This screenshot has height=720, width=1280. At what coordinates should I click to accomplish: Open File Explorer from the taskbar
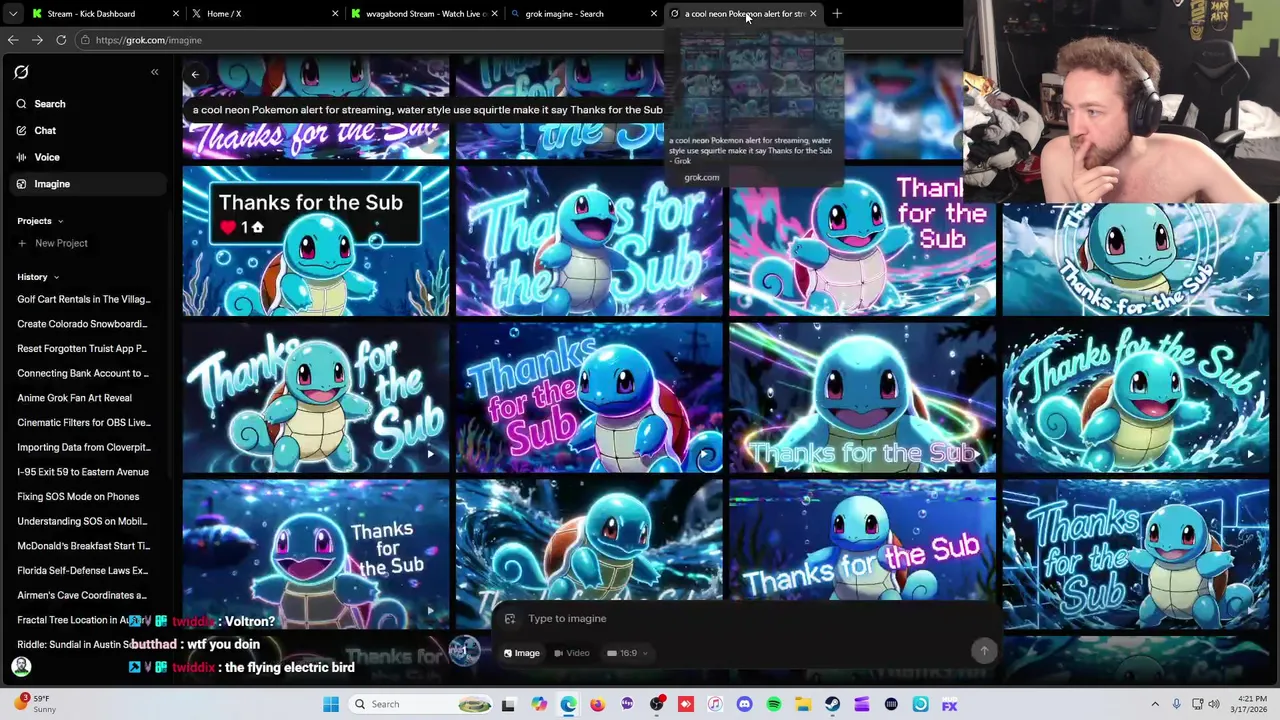(803, 704)
